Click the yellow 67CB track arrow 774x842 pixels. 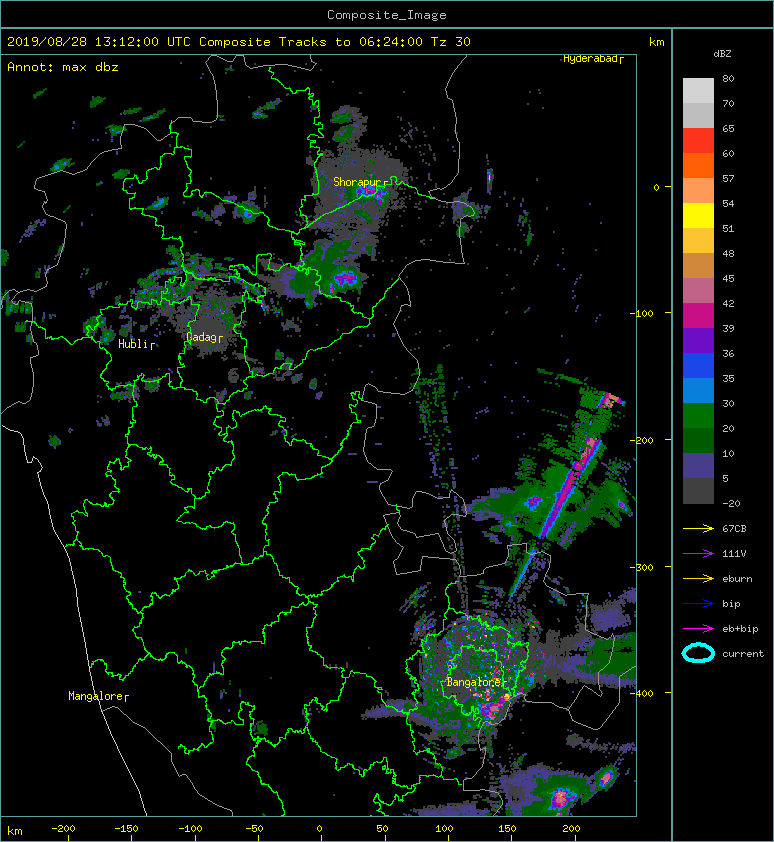698,528
